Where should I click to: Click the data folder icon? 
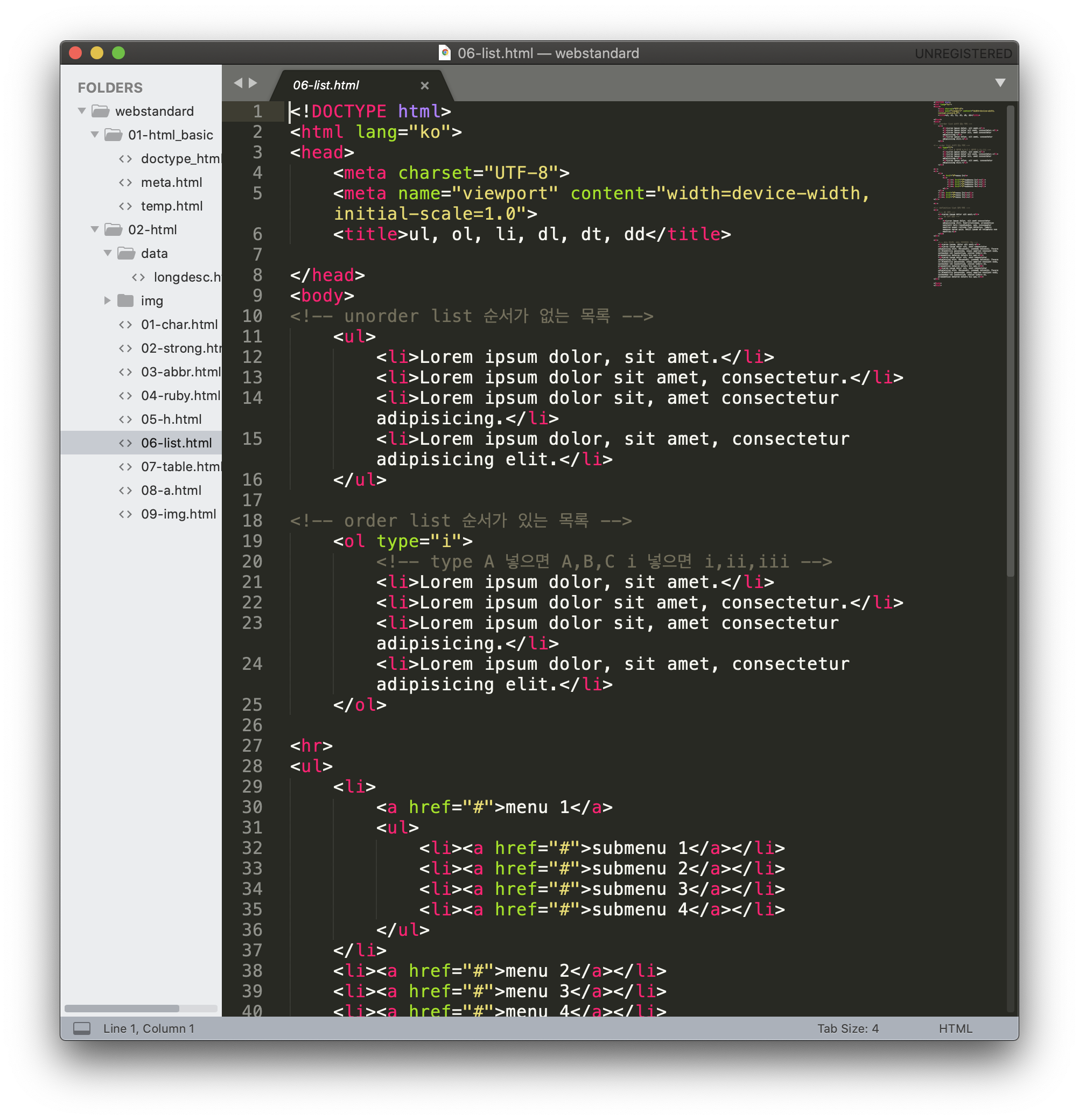pos(126,253)
